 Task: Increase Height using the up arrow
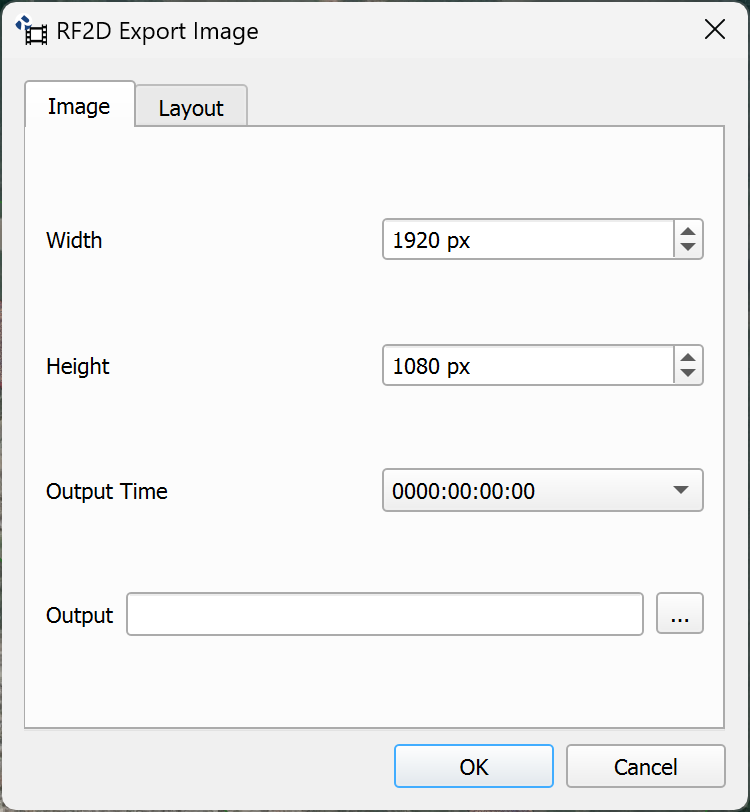687,357
